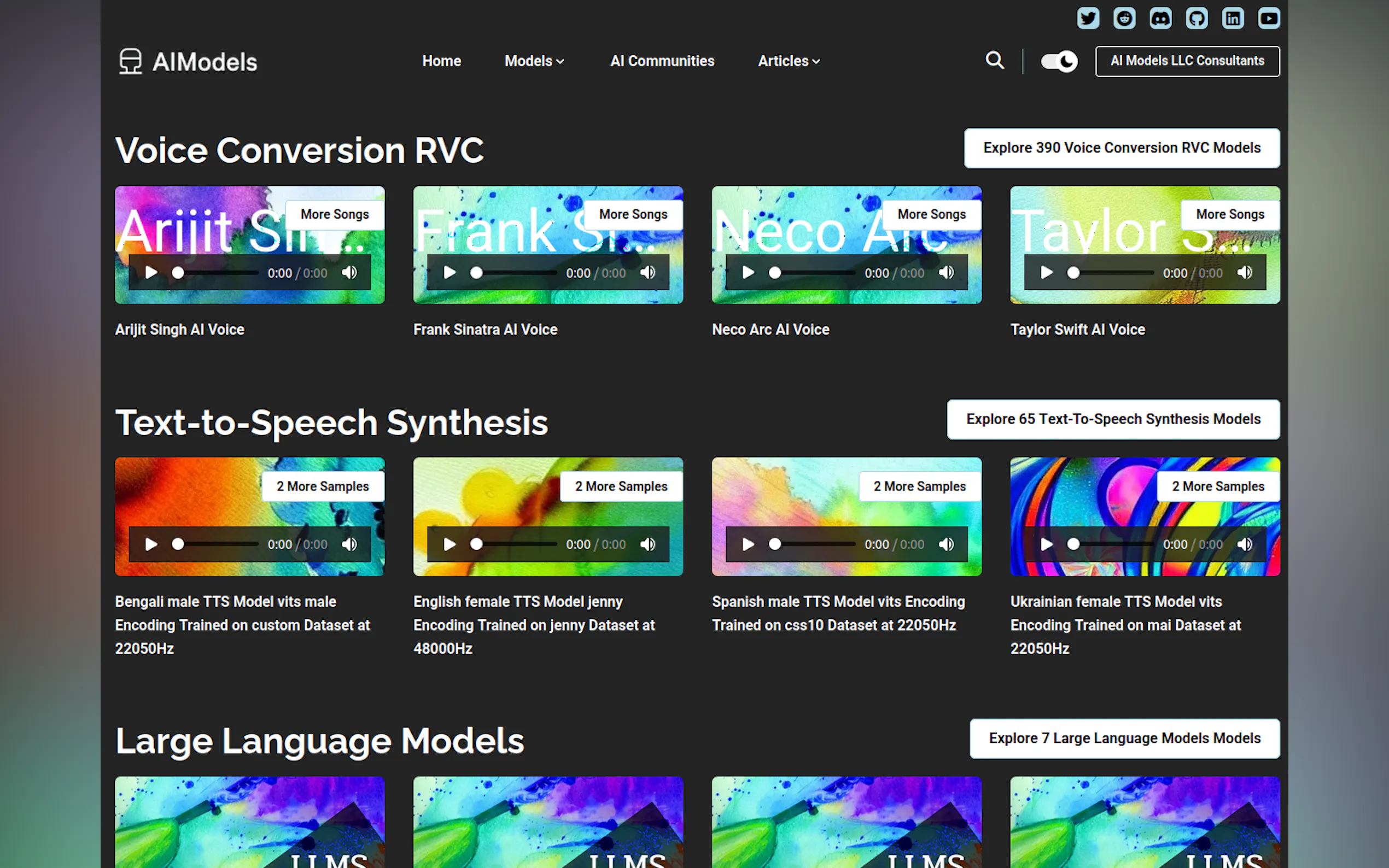Play the Spanish male TTS sample
The width and height of the screenshot is (1389, 868).
coord(748,544)
